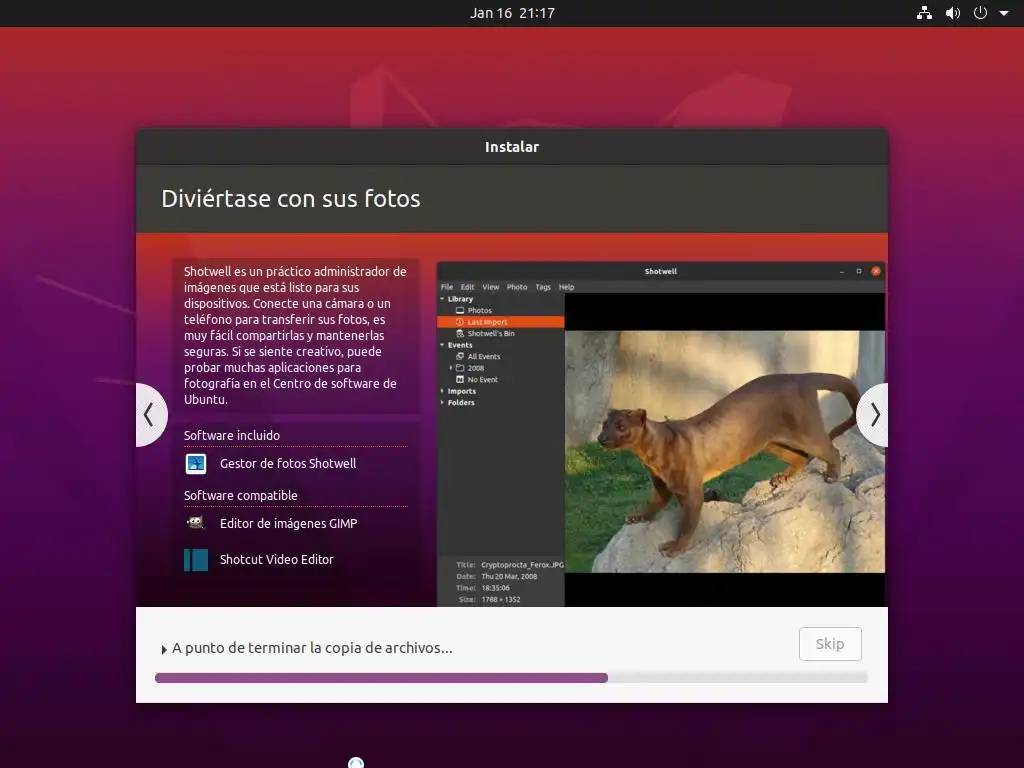Collapse the Library tree node arrow
This screenshot has width=1024, height=768.
click(442, 299)
